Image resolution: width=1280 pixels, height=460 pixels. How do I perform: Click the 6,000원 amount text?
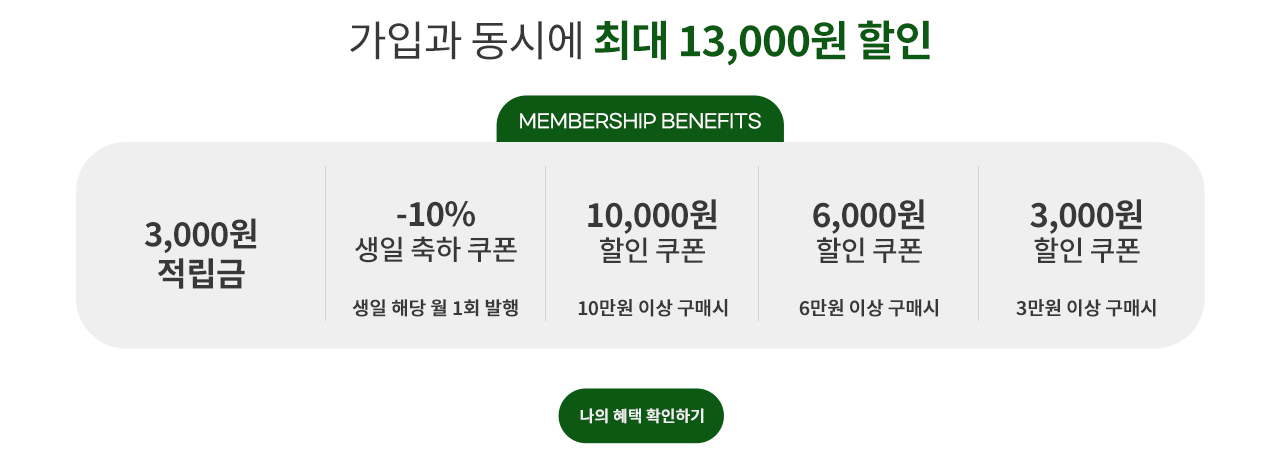click(x=869, y=214)
